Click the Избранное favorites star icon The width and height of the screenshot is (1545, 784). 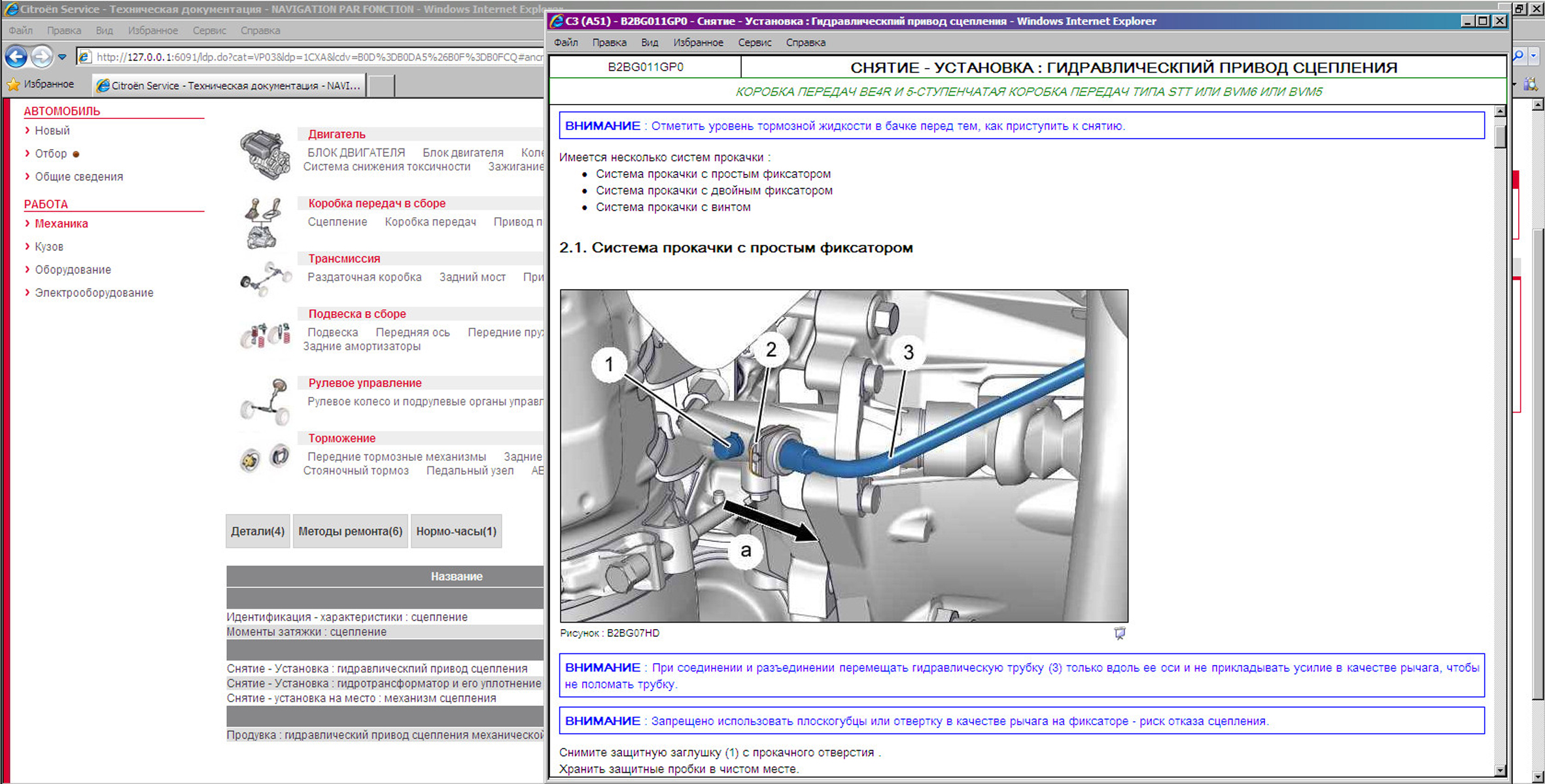(13, 84)
